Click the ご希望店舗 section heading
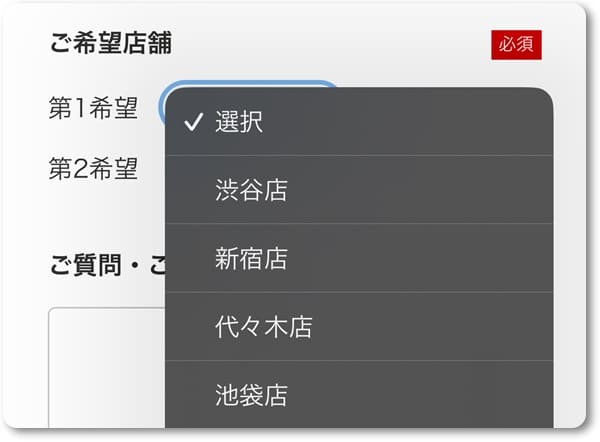 (x=111, y=42)
